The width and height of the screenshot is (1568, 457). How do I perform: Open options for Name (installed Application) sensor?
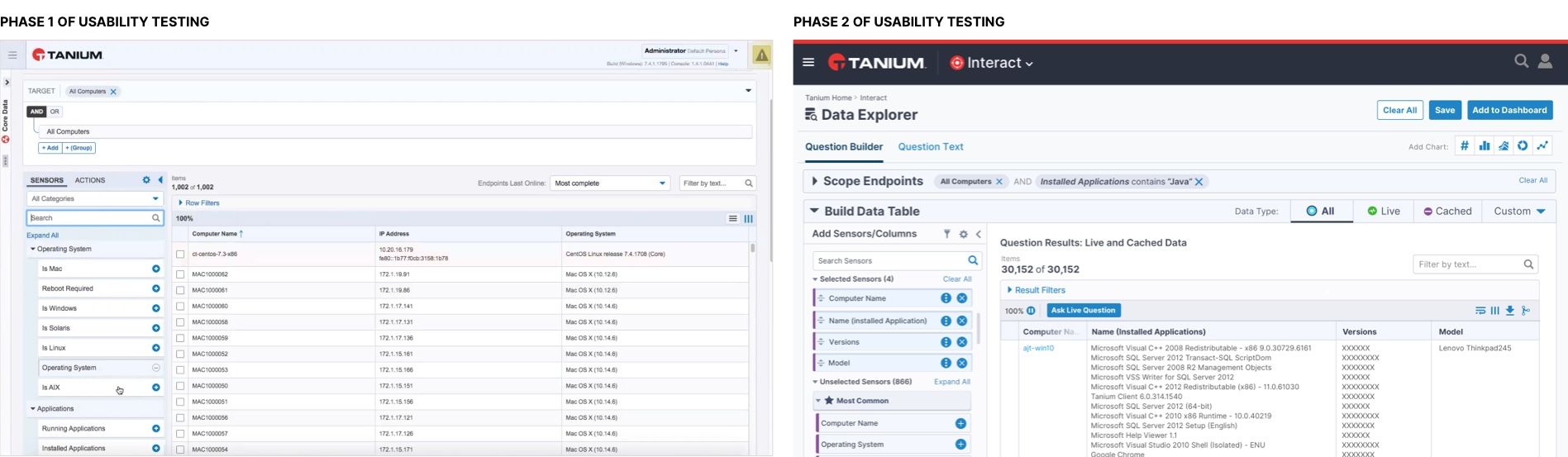point(946,321)
